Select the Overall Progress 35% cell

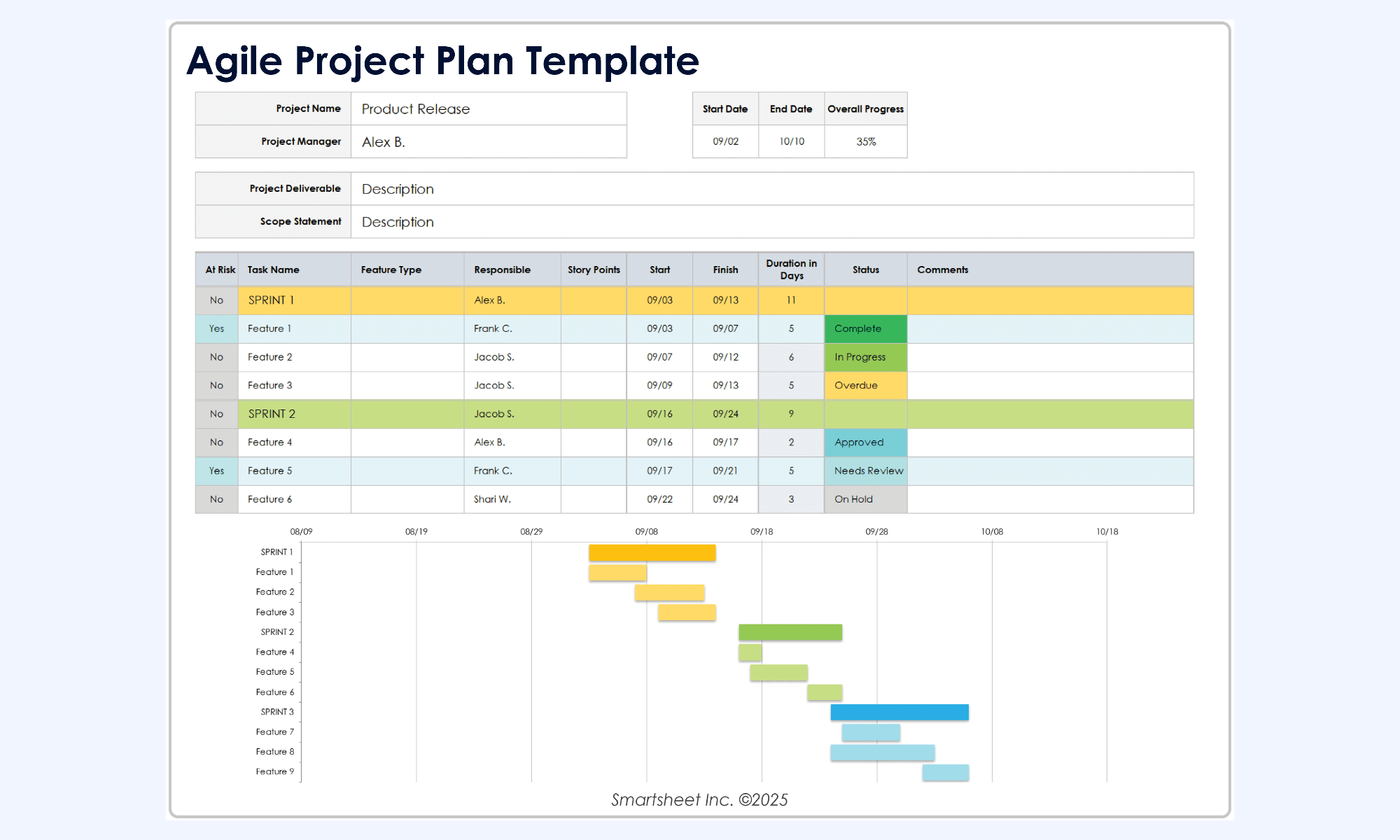click(x=866, y=141)
